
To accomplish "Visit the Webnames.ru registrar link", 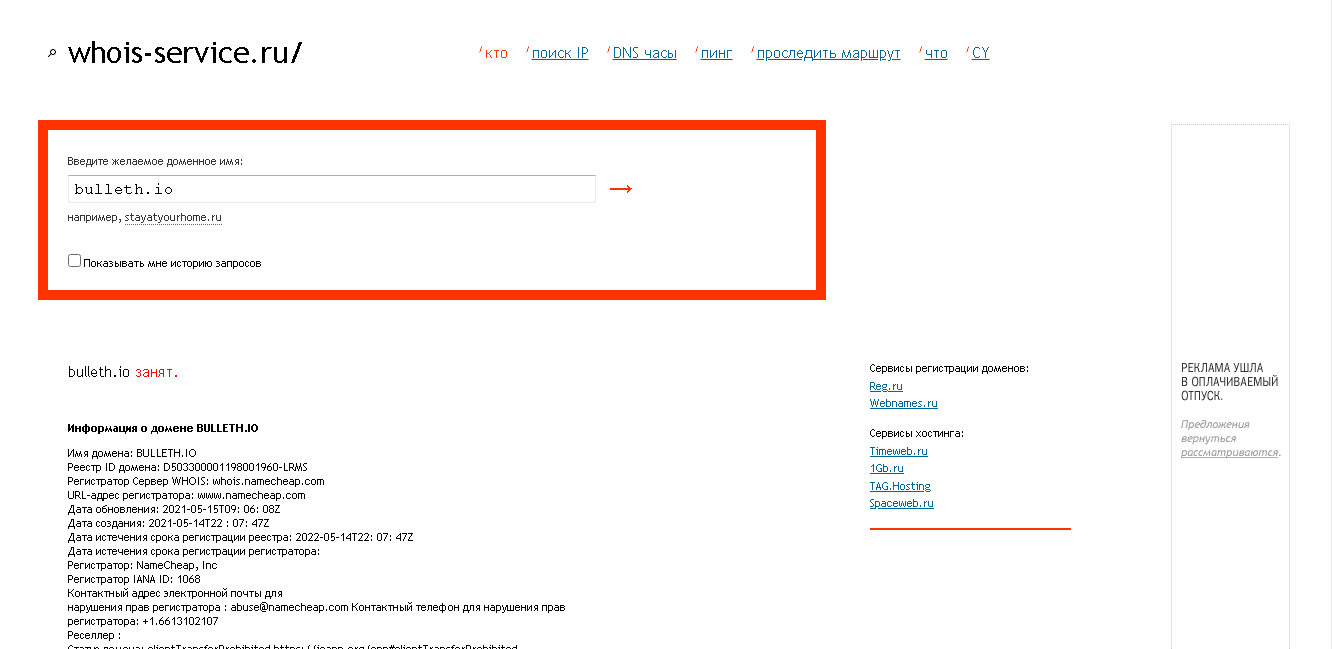I will [x=903, y=403].
